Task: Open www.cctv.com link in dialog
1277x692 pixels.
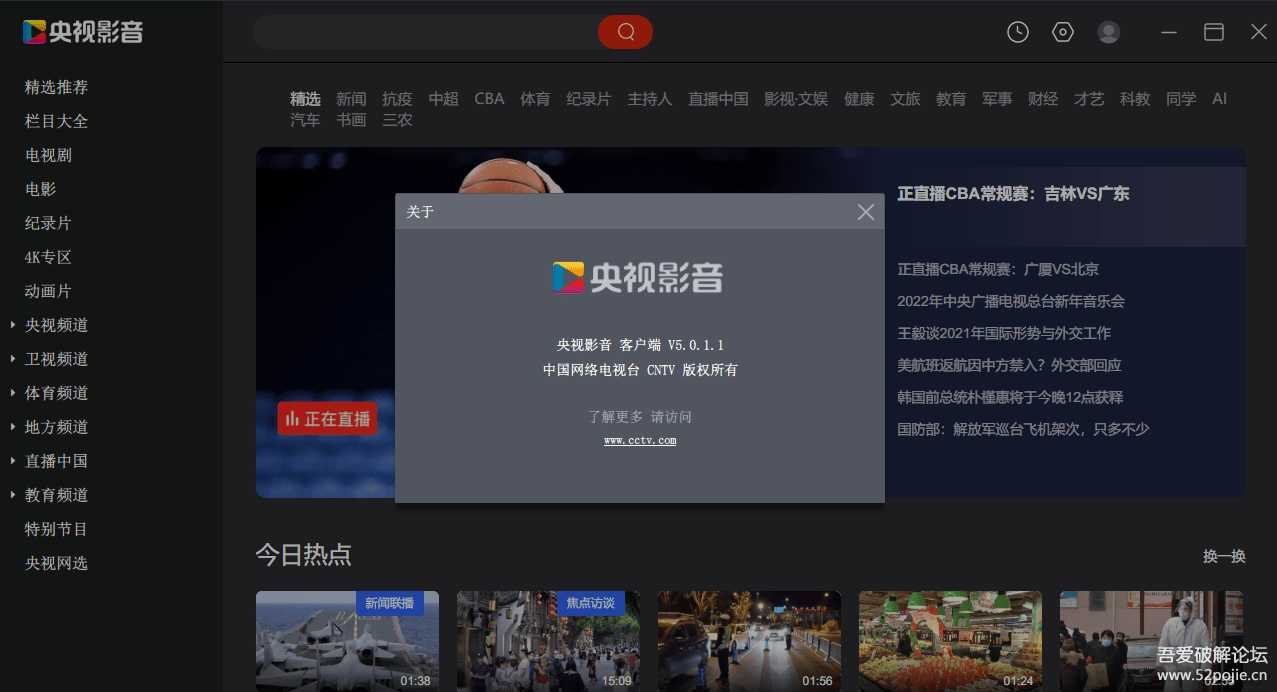Action: (x=640, y=440)
